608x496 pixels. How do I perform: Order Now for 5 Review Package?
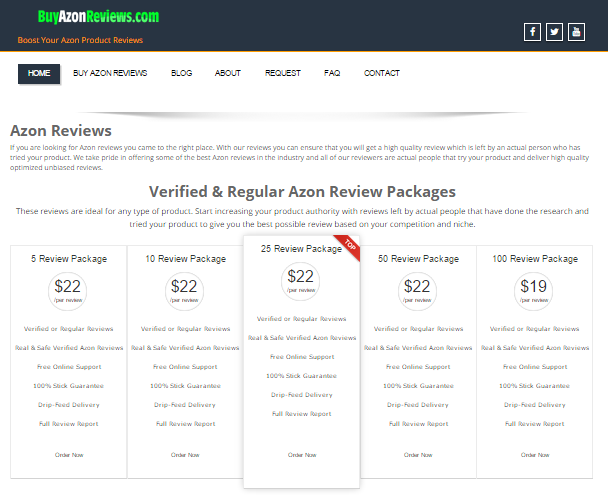tap(69, 455)
